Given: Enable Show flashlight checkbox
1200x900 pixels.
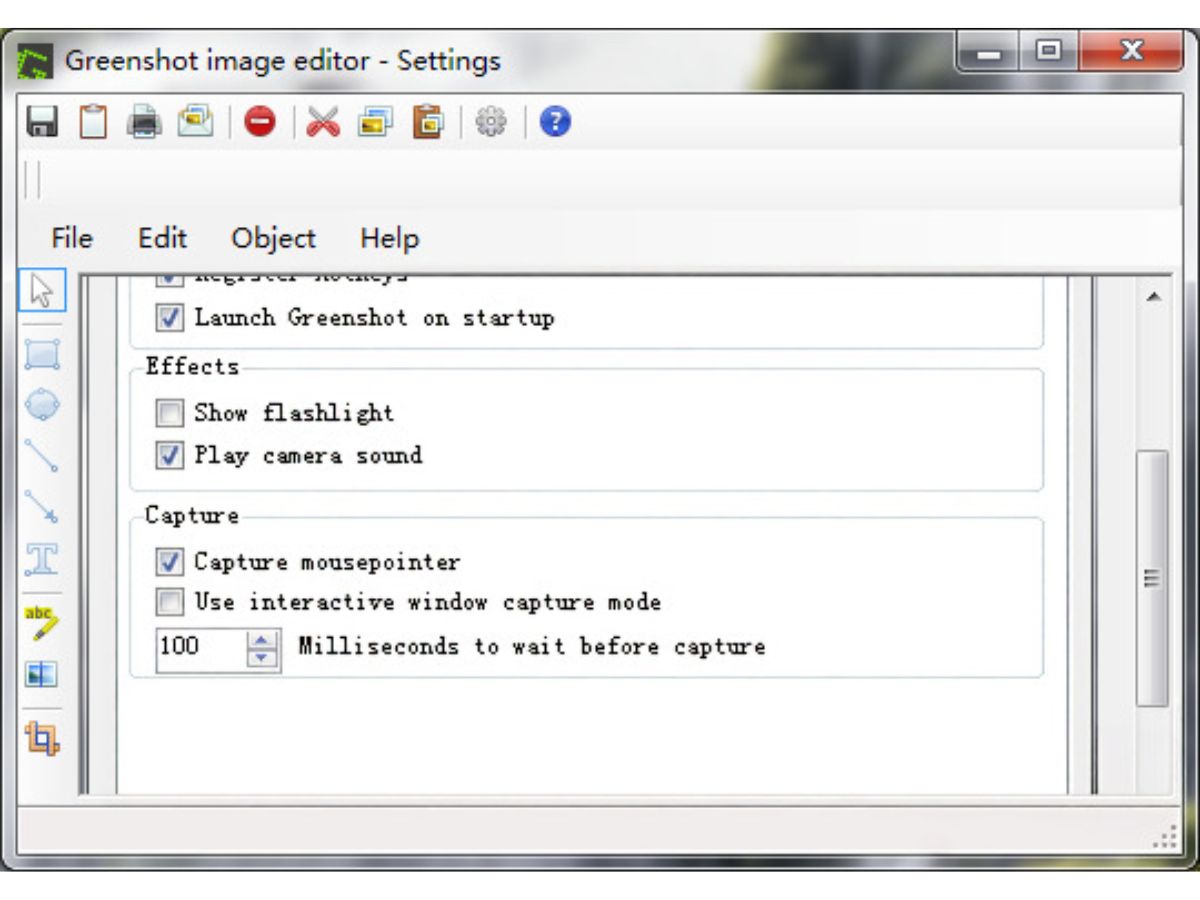Looking at the screenshot, I should [x=170, y=413].
